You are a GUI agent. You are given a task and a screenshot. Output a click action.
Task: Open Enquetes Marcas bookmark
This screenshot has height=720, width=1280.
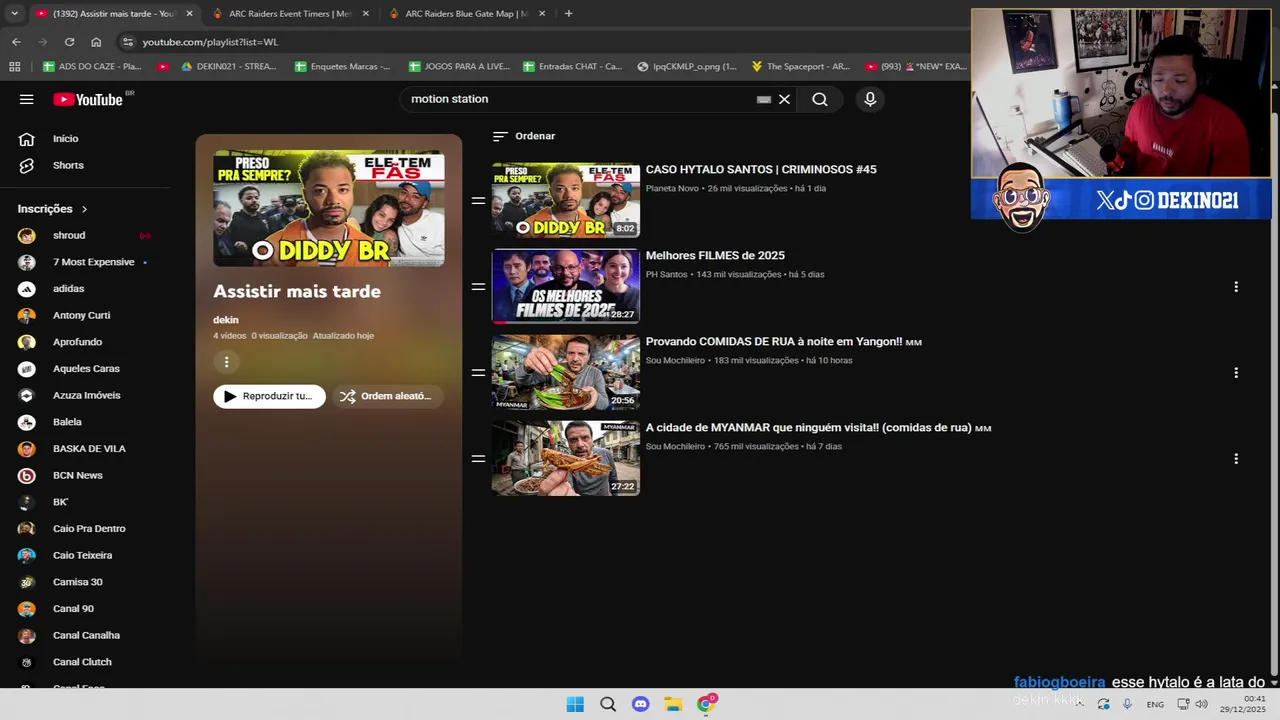342,66
